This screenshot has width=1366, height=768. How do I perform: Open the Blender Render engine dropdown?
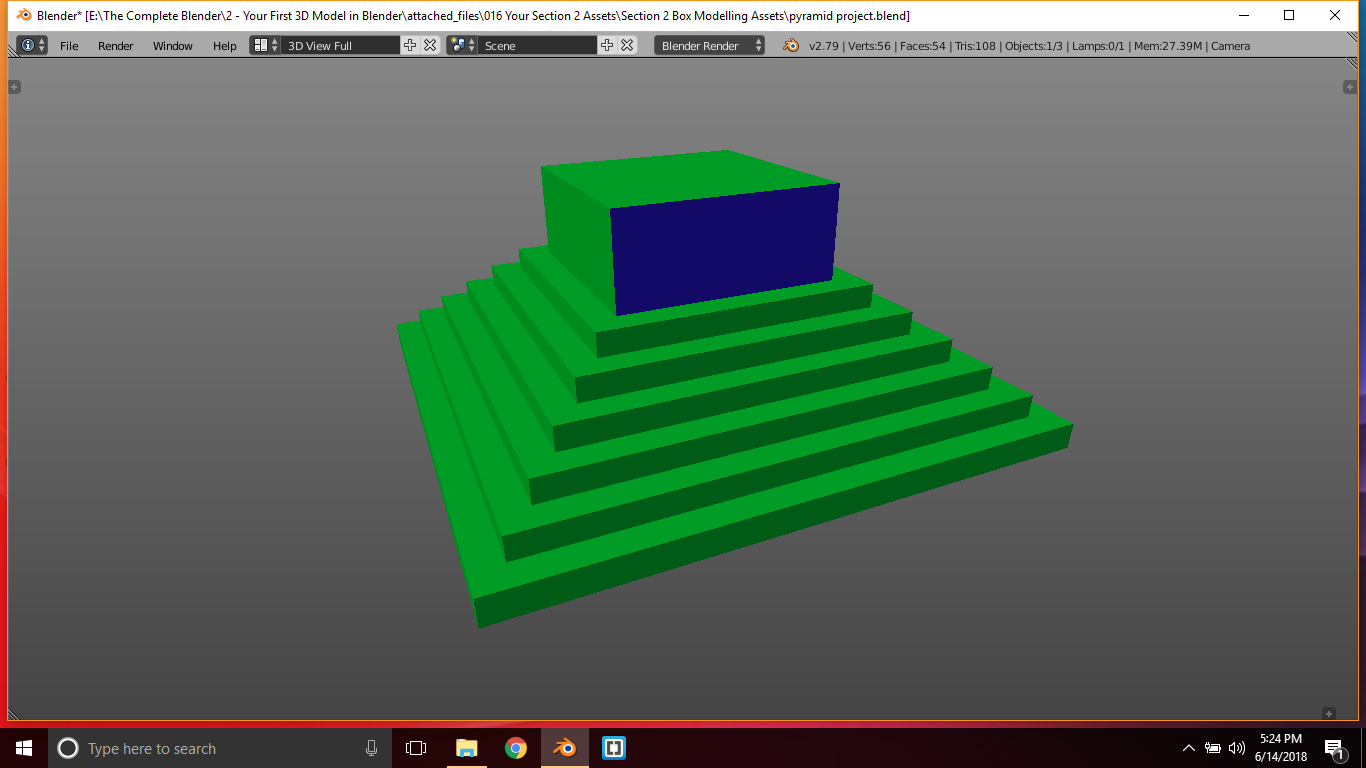click(710, 46)
